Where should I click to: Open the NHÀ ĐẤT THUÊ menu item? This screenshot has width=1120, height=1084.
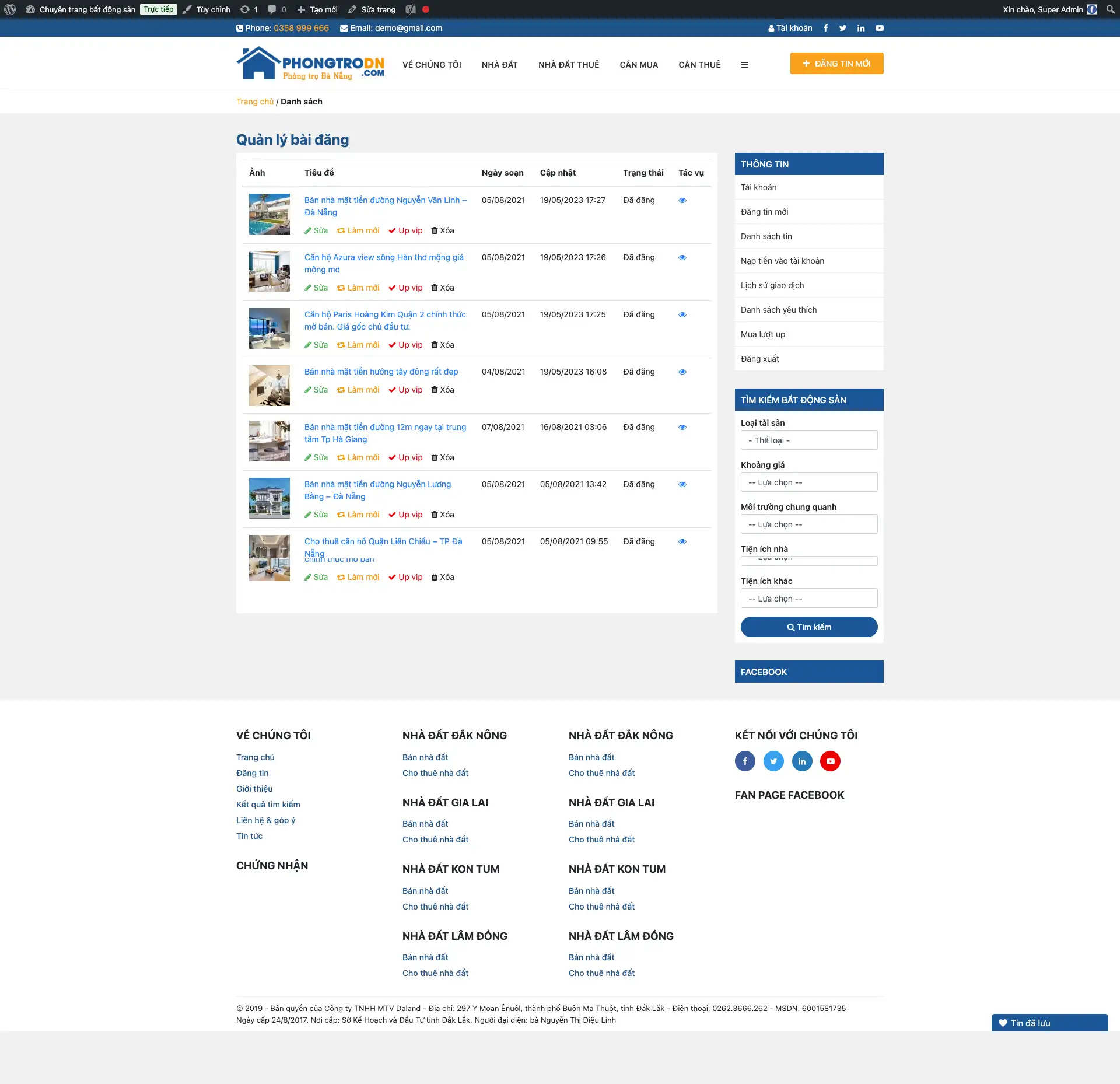568,65
